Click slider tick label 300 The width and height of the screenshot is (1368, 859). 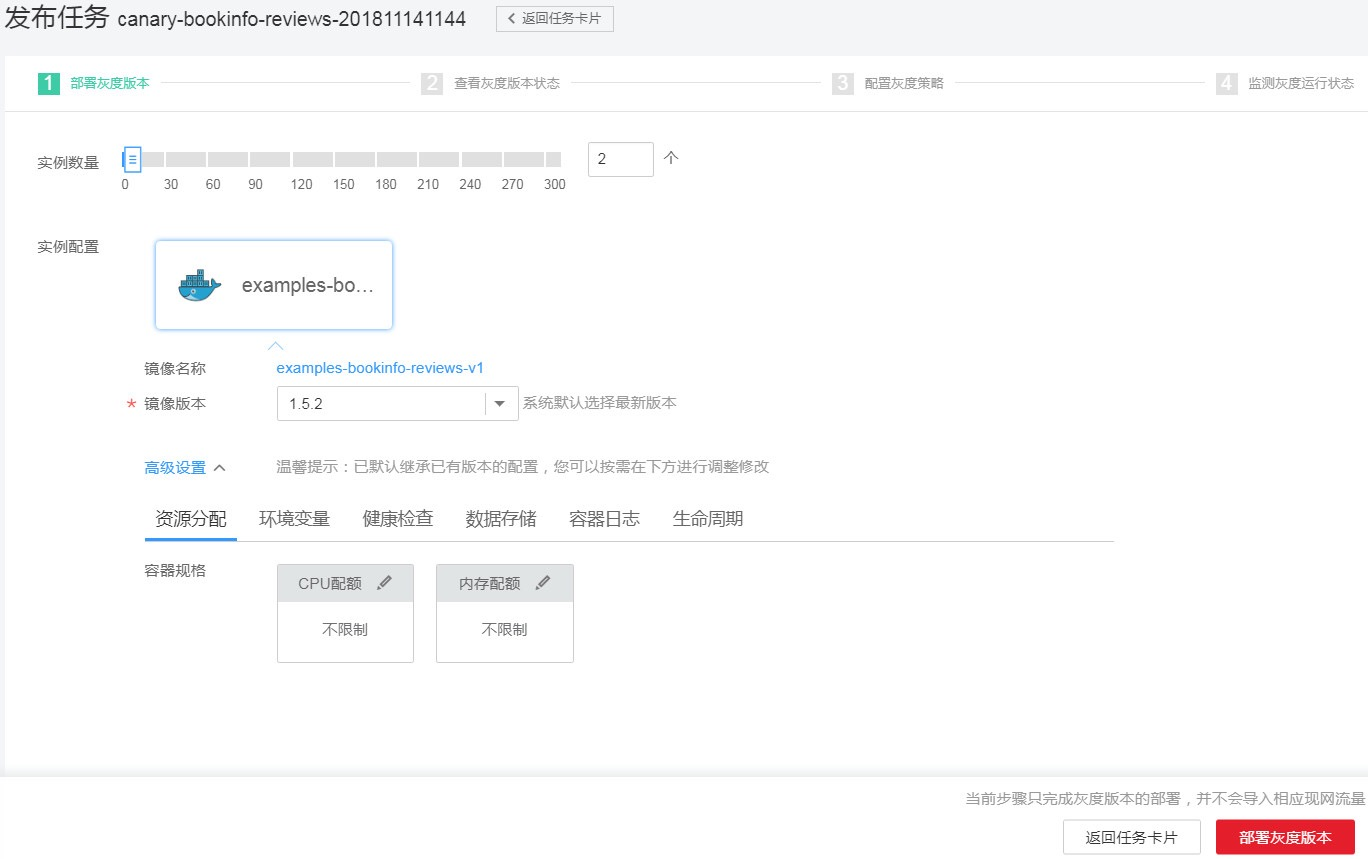tap(554, 184)
